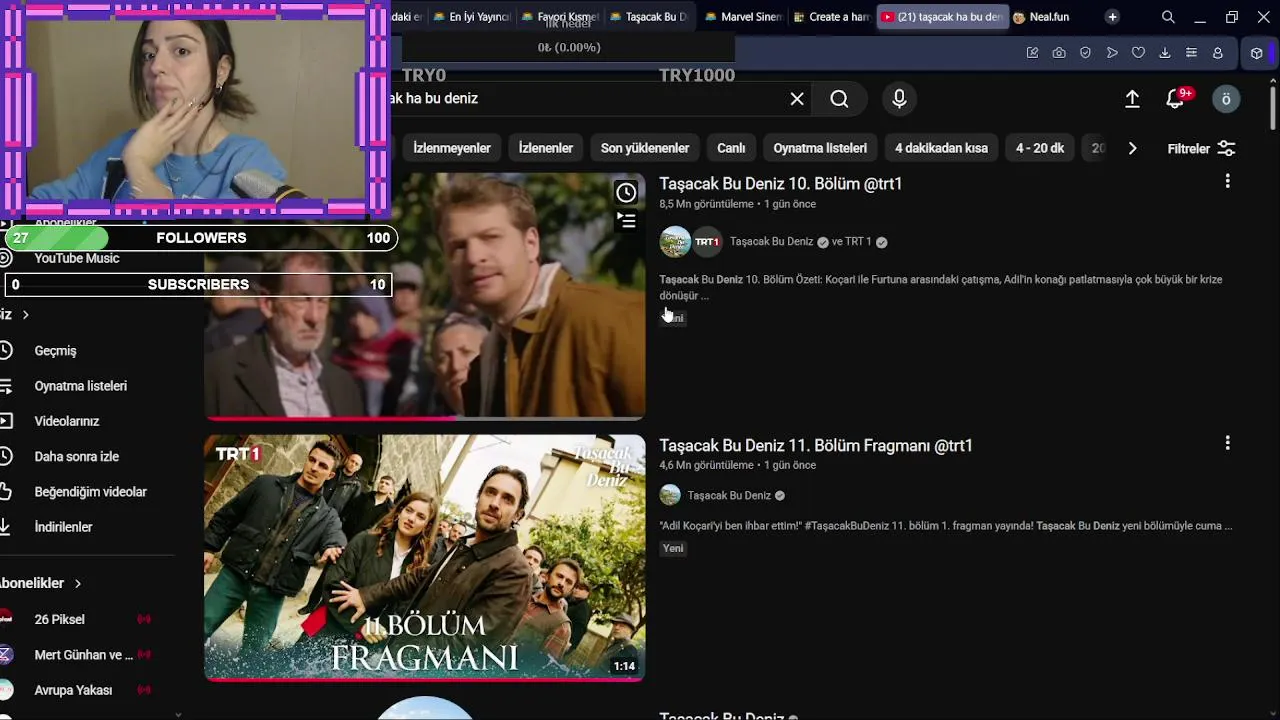Select the İzlenenler filter chip
Viewport: 1280px width, 720px height.
(546, 148)
